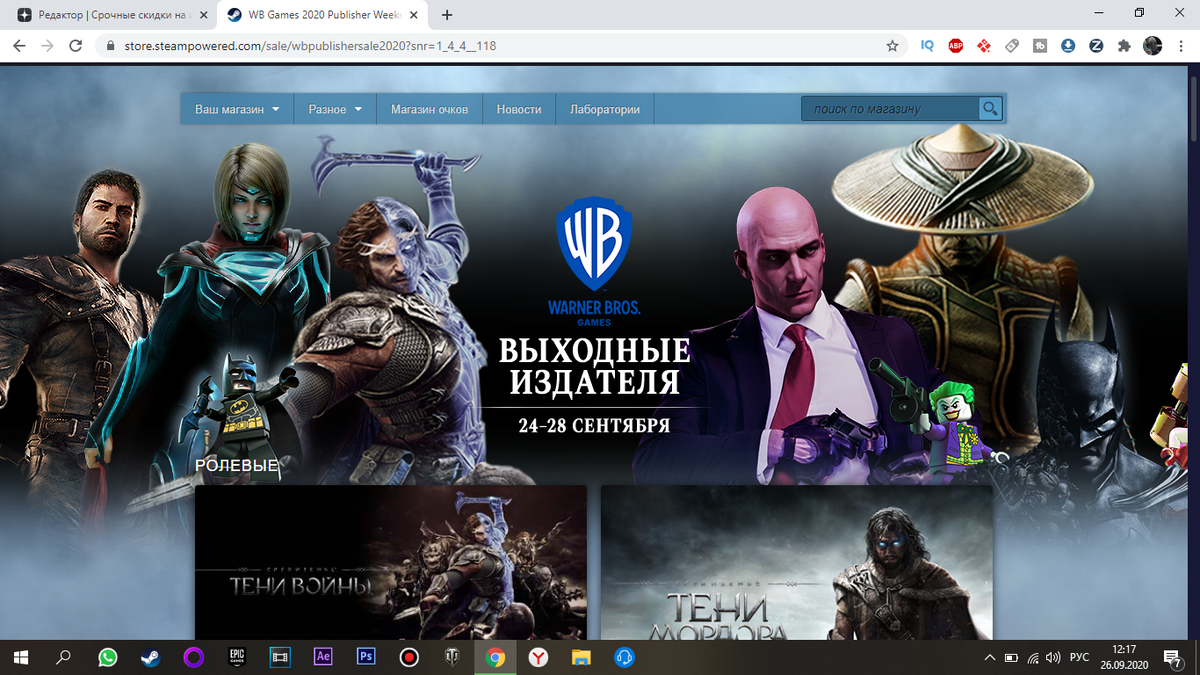Expand the Разное dropdown

click(x=335, y=109)
